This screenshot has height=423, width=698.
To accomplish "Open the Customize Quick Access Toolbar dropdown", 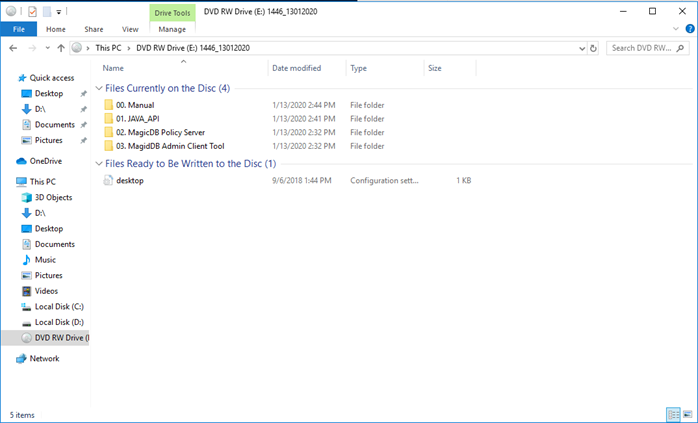I will [58, 12].
